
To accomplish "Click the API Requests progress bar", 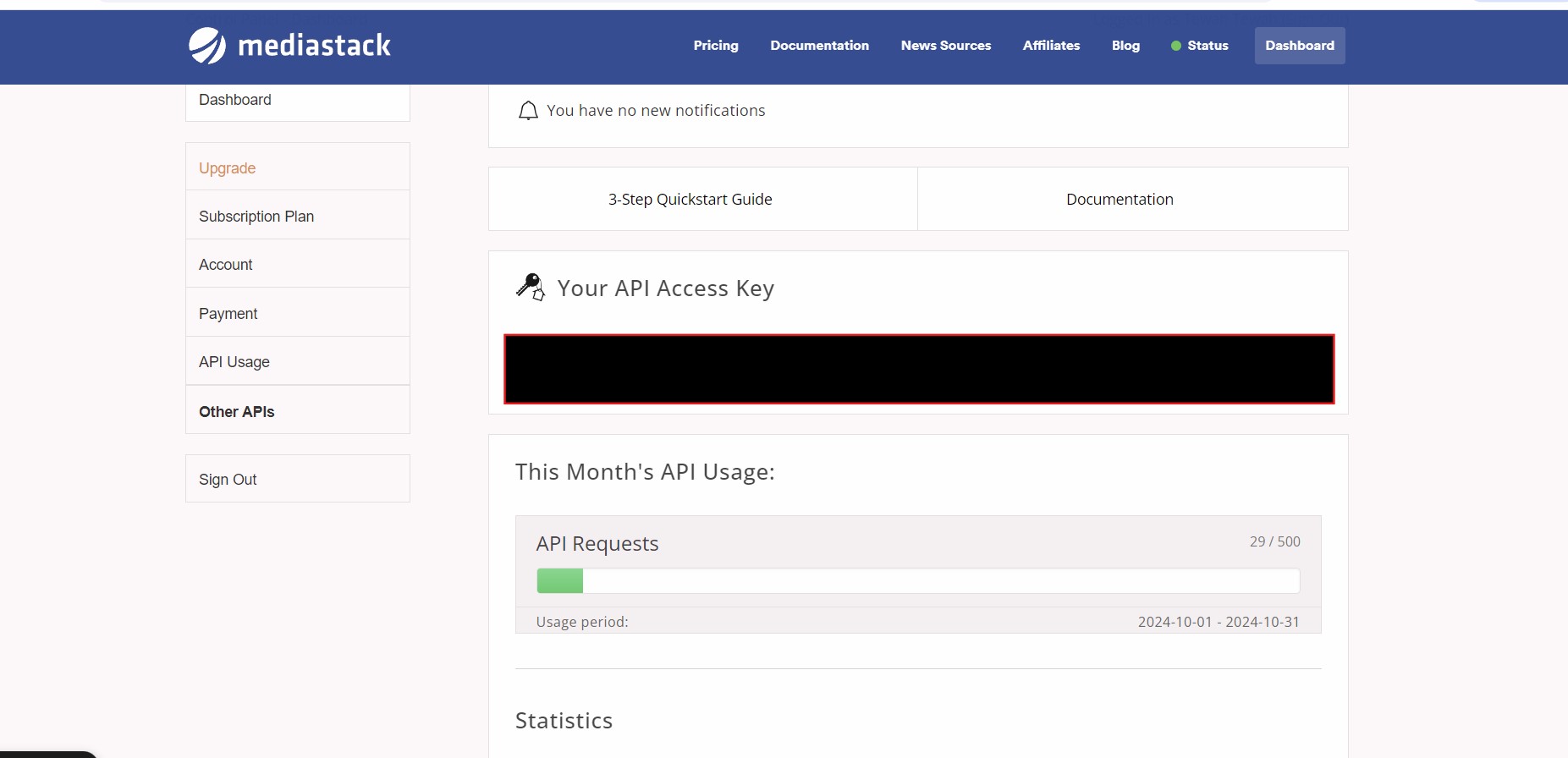I will [x=918, y=581].
